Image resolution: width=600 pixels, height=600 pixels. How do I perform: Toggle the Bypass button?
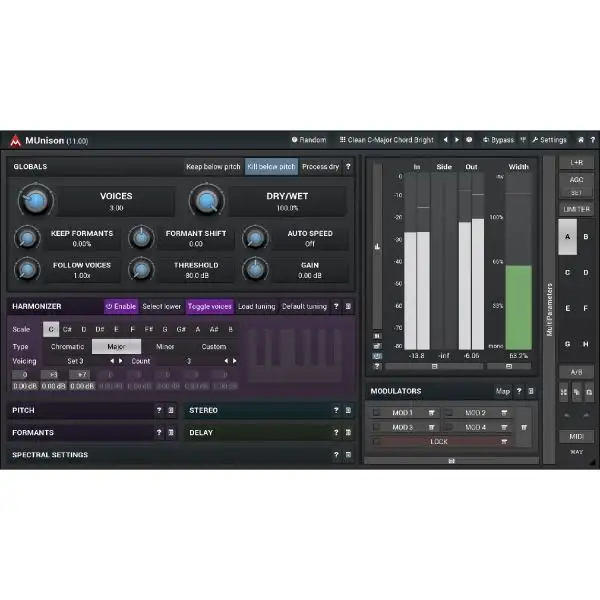click(498, 140)
